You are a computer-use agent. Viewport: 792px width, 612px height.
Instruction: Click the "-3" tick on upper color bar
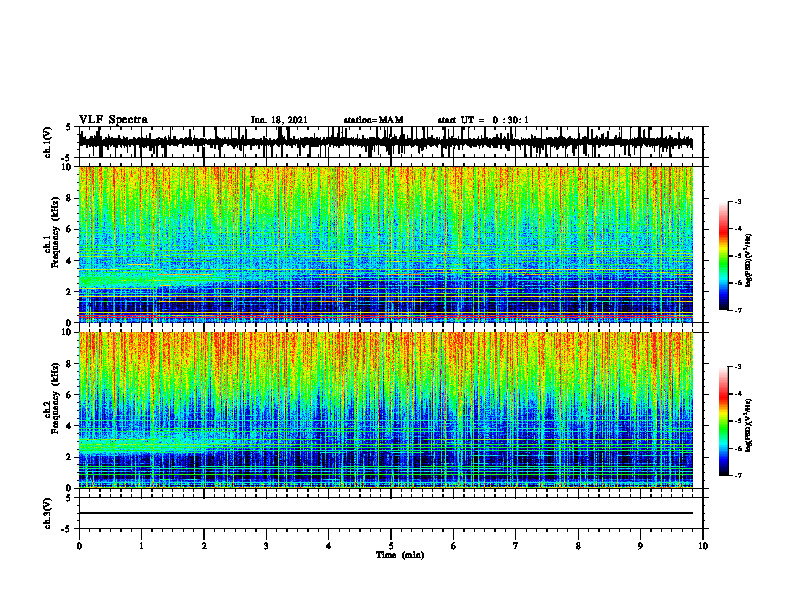pos(737,202)
